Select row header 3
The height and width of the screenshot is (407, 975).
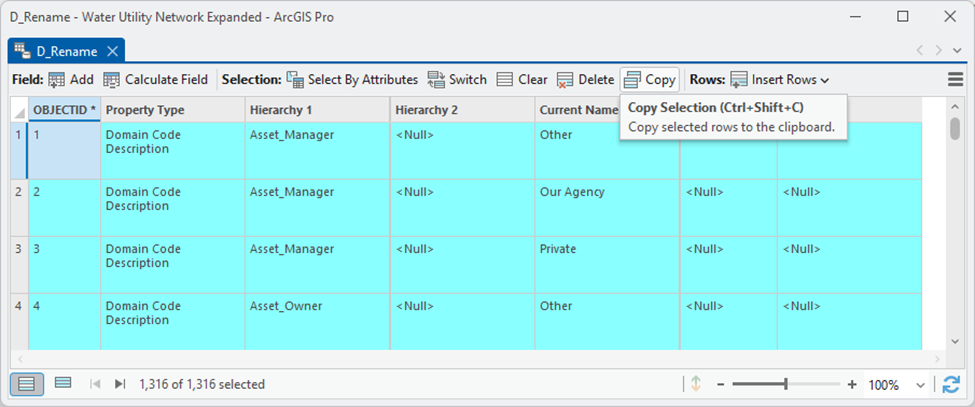pyautogui.click(x=19, y=265)
